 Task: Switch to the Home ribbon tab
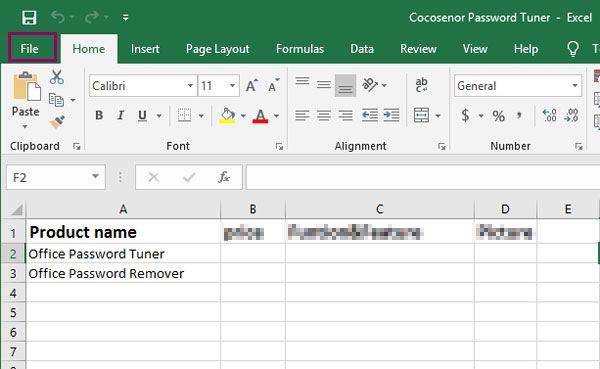[89, 49]
